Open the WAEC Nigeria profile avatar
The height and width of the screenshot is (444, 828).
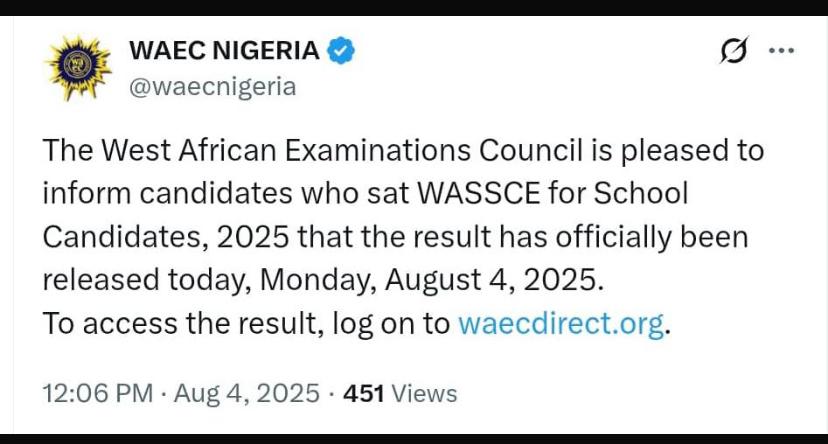point(79,67)
